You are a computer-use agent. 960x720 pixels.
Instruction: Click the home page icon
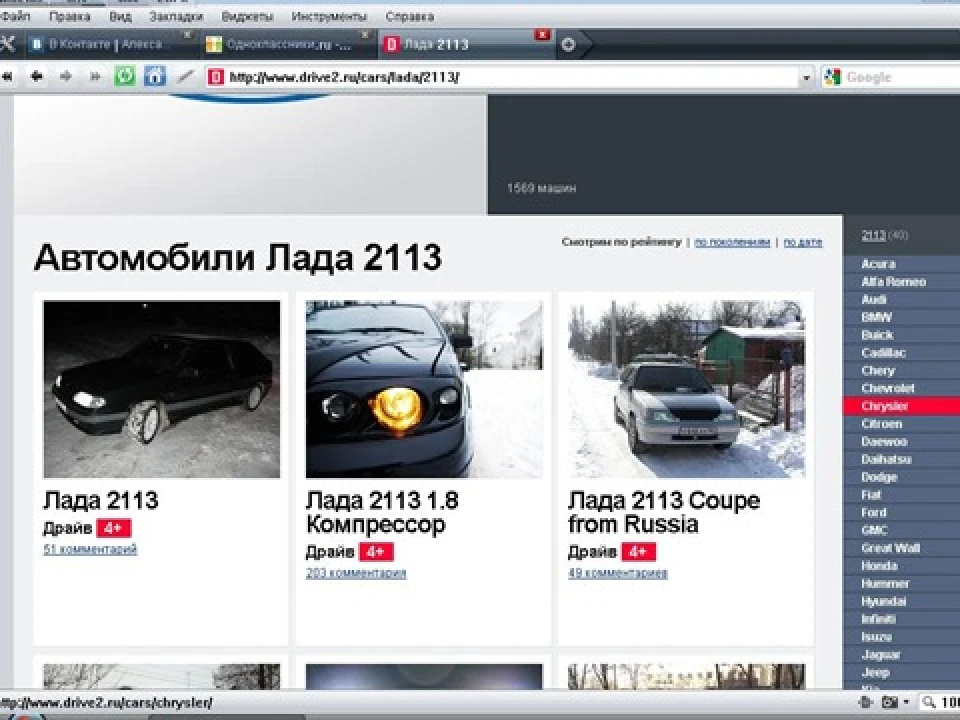(155, 77)
